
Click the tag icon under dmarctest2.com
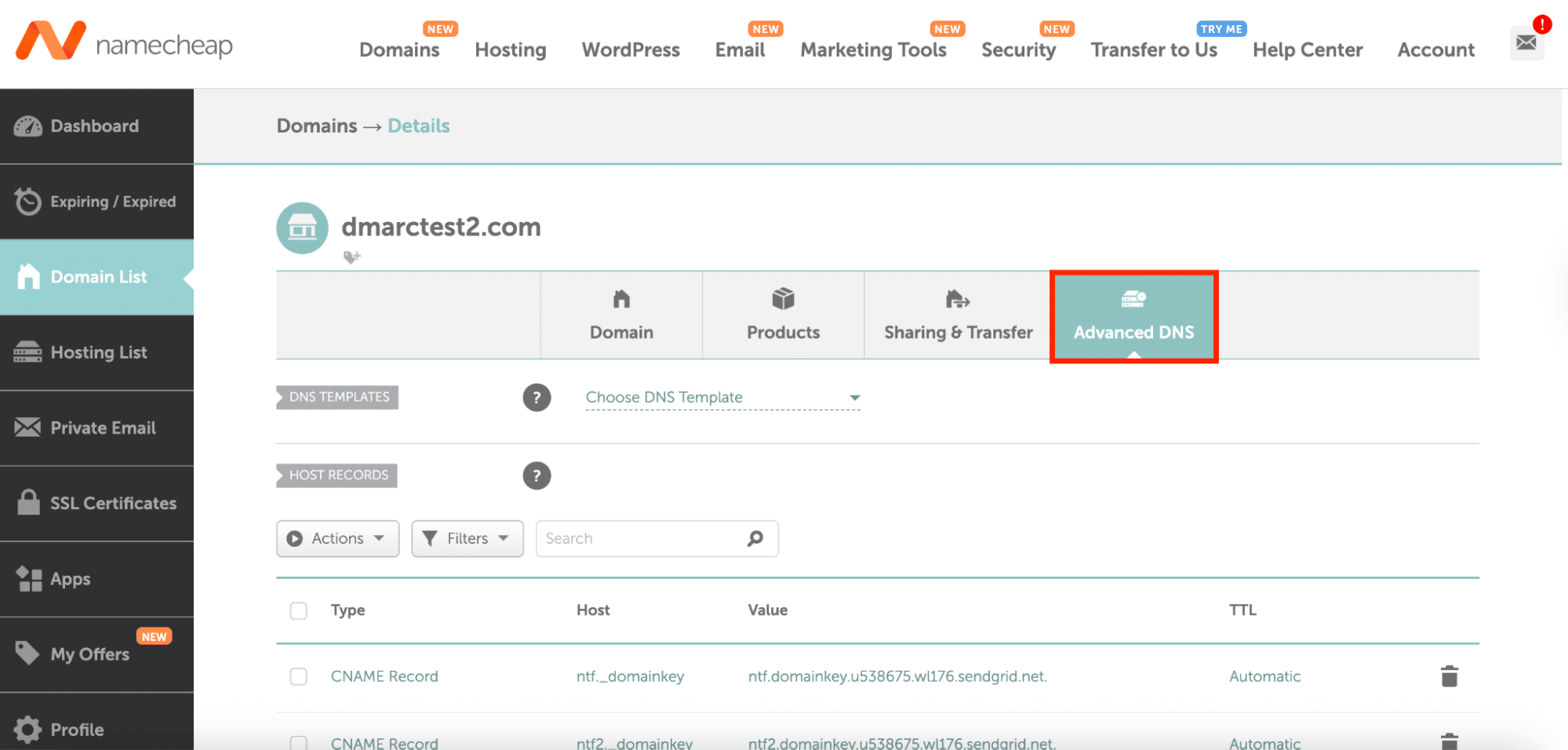351,257
